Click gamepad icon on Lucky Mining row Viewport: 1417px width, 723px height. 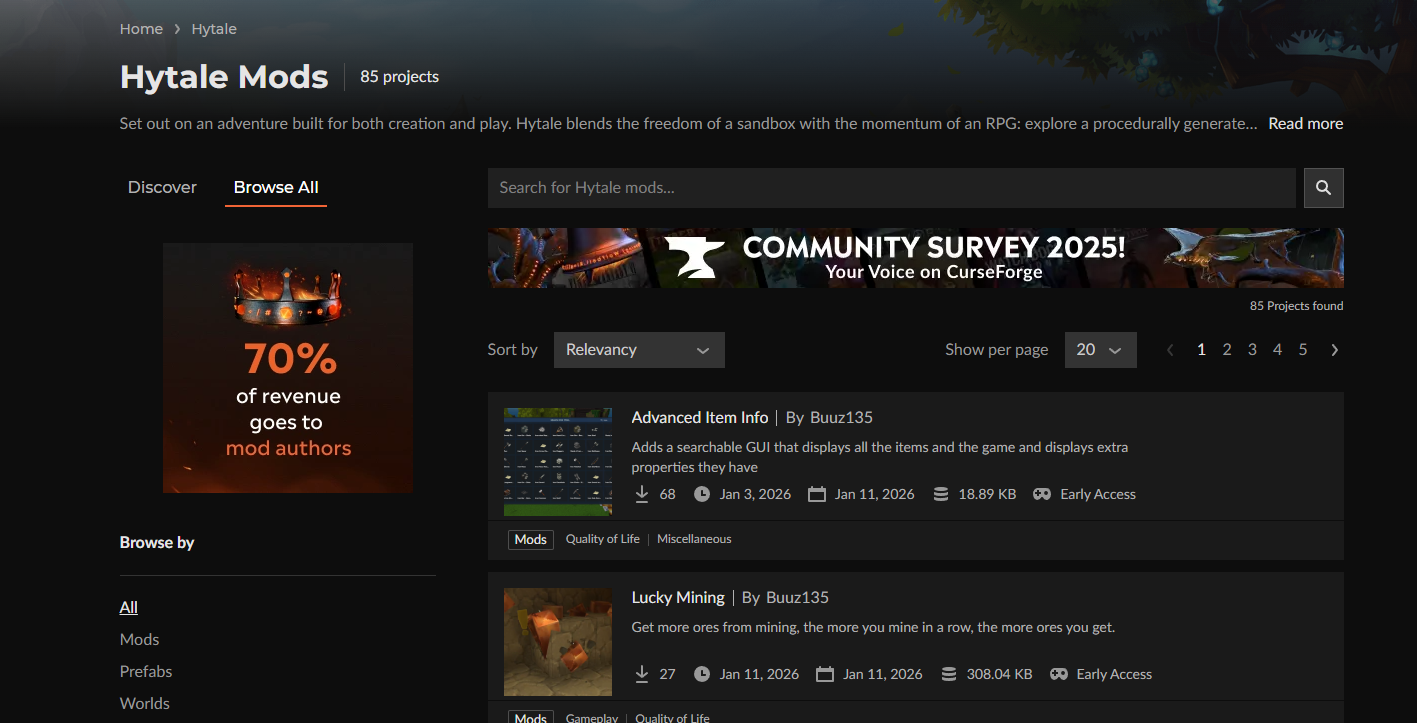pyautogui.click(x=1058, y=674)
